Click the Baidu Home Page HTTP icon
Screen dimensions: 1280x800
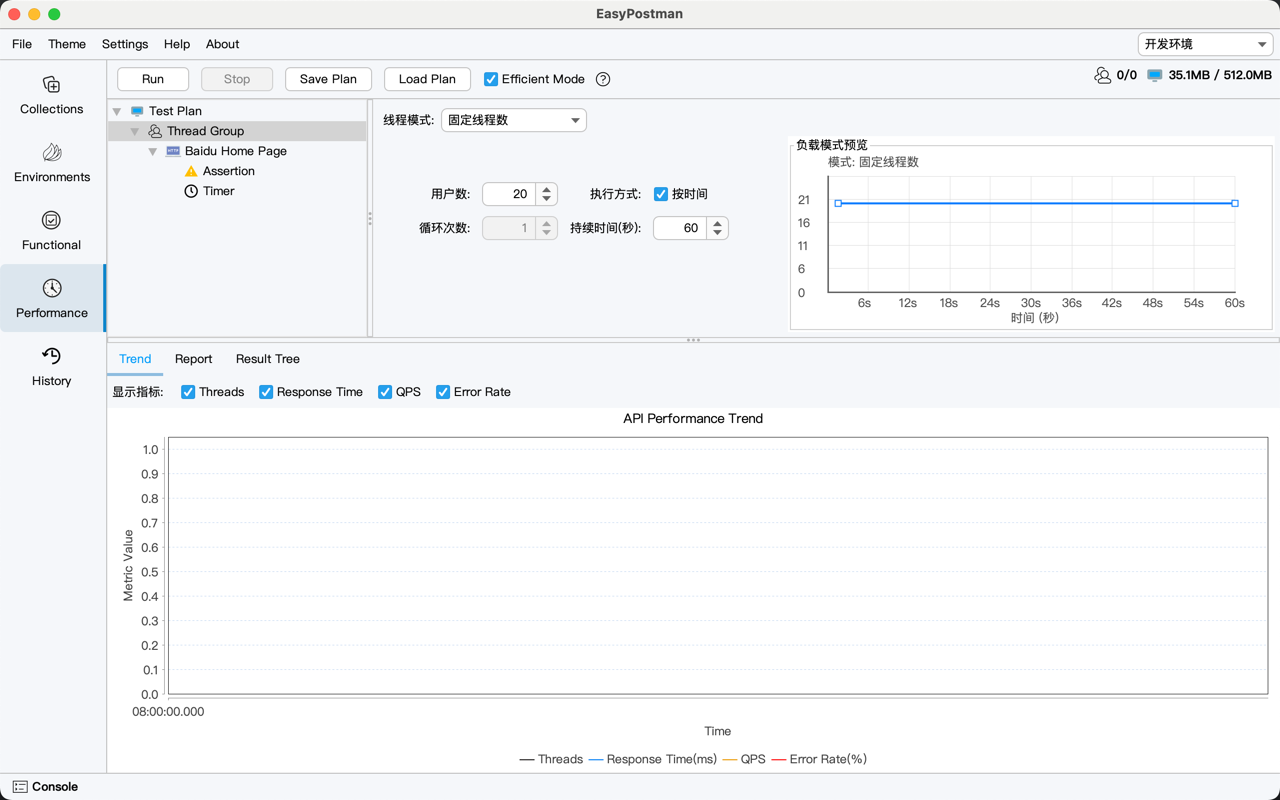tap(173, 151)
